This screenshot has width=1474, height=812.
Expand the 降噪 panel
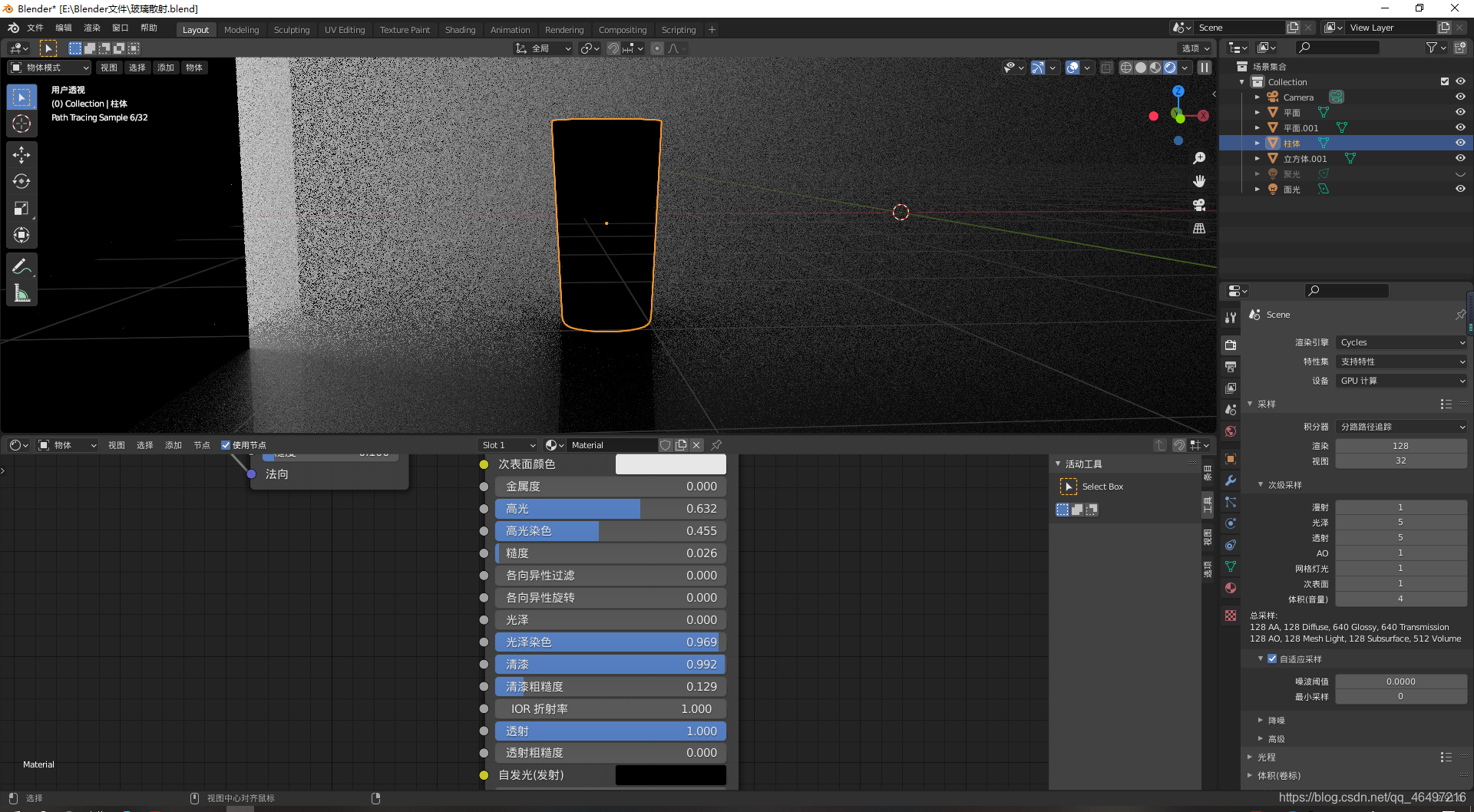click(1276, 720)
